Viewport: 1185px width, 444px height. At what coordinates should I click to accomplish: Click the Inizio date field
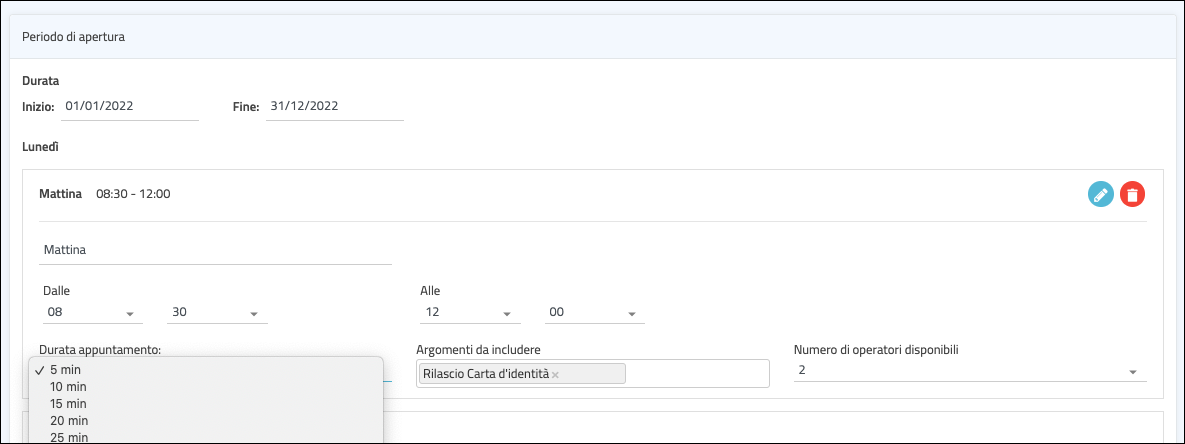[130, 106]
